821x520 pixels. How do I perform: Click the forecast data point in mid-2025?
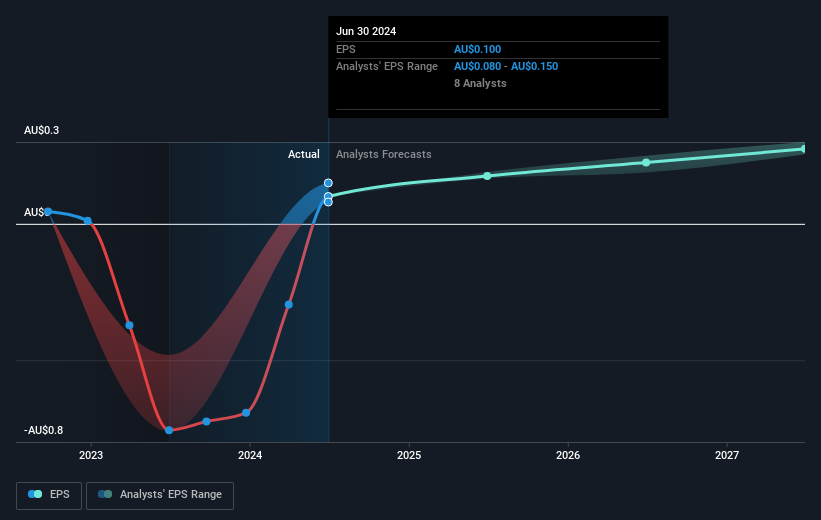(x=487, y=176)
